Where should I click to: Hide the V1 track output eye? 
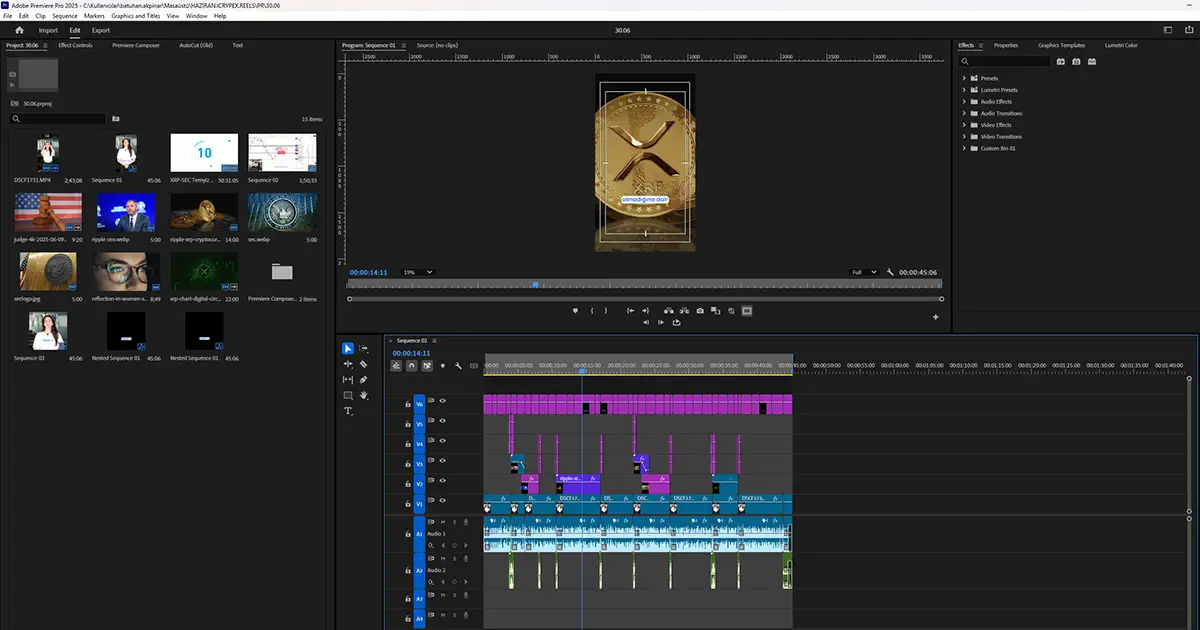click(442, 500)
